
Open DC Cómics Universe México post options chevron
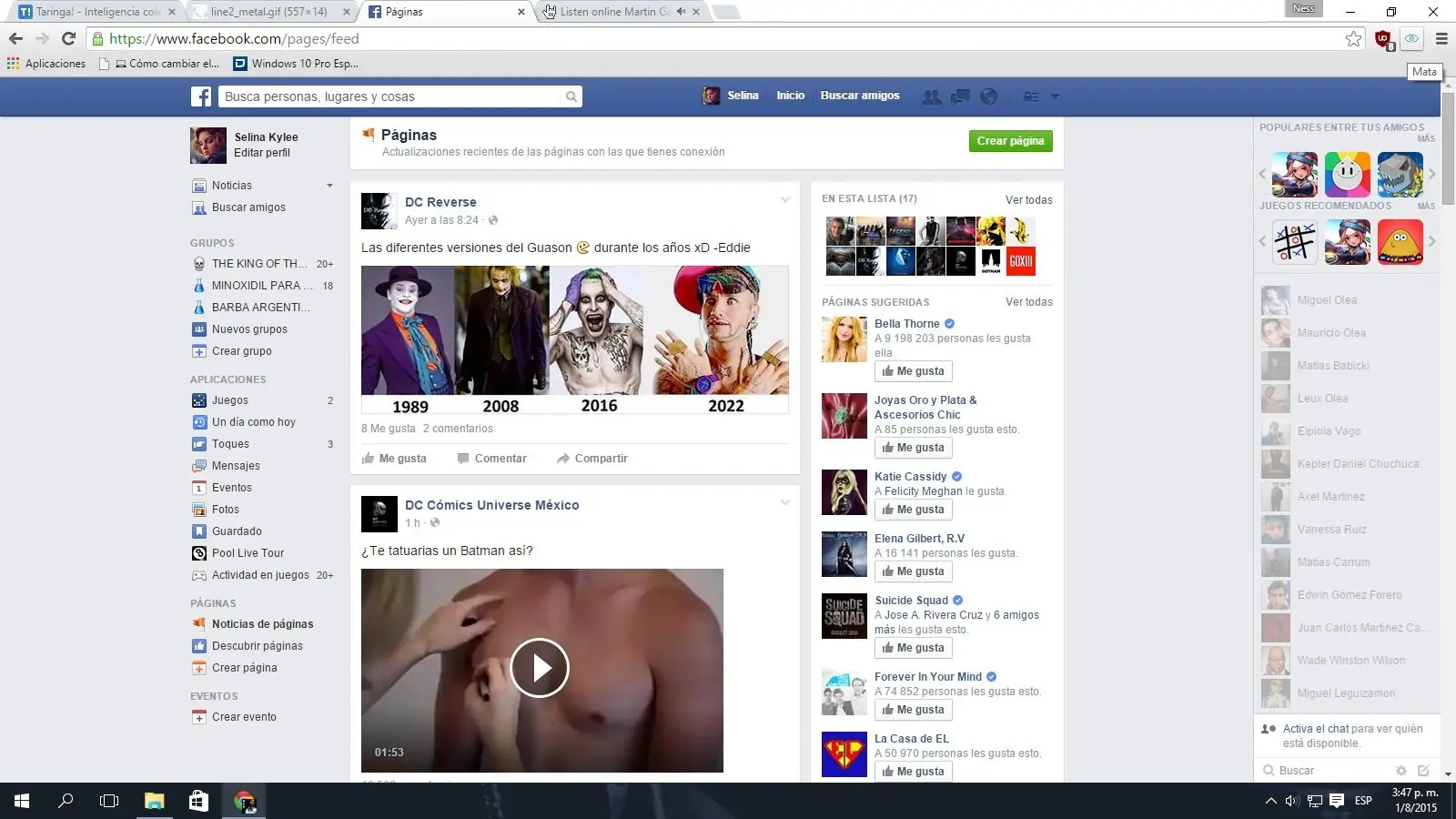(x=784, y=502)
